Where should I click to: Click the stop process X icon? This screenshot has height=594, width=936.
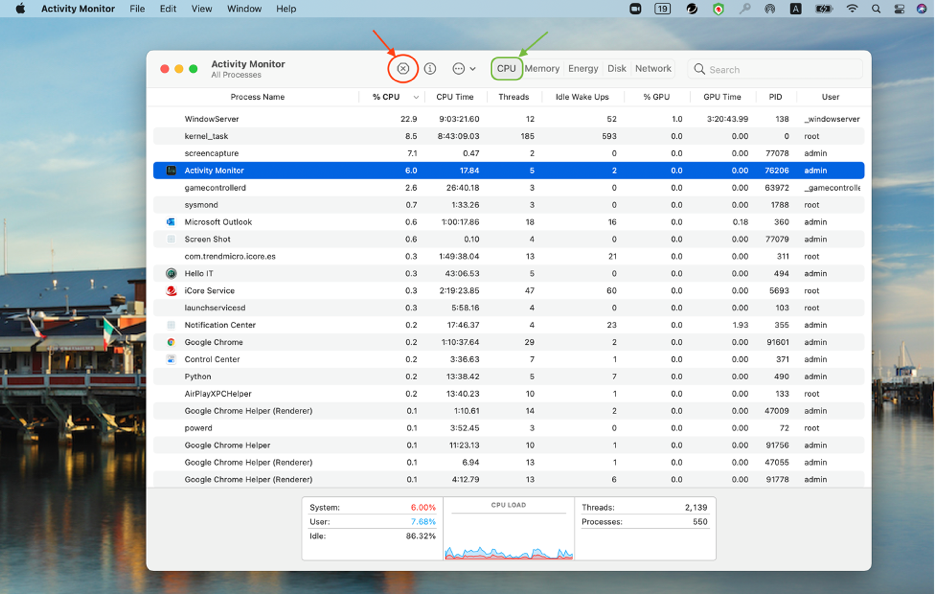(x=403, y=69)
